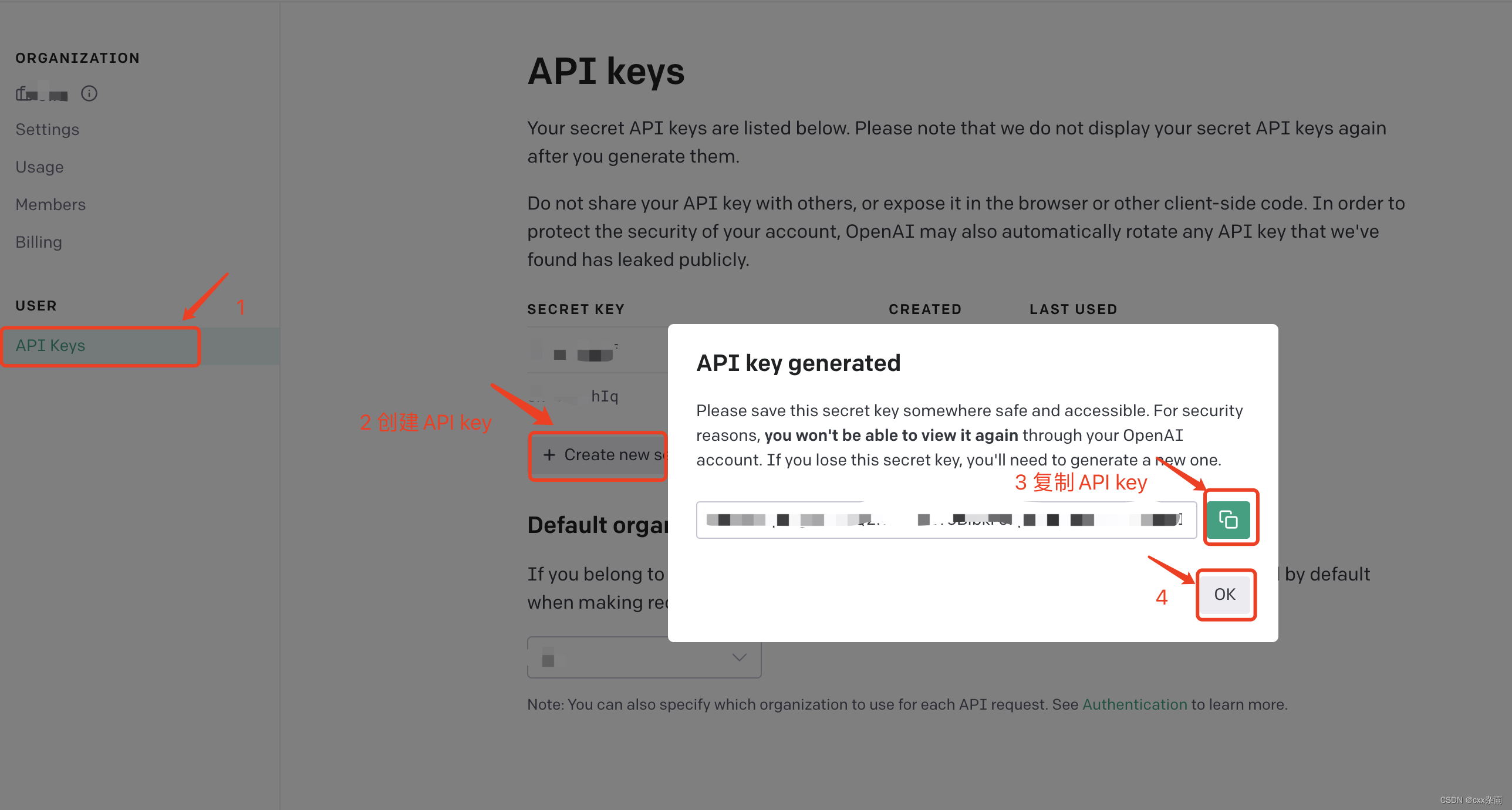Select the Usage section expander

40,166
